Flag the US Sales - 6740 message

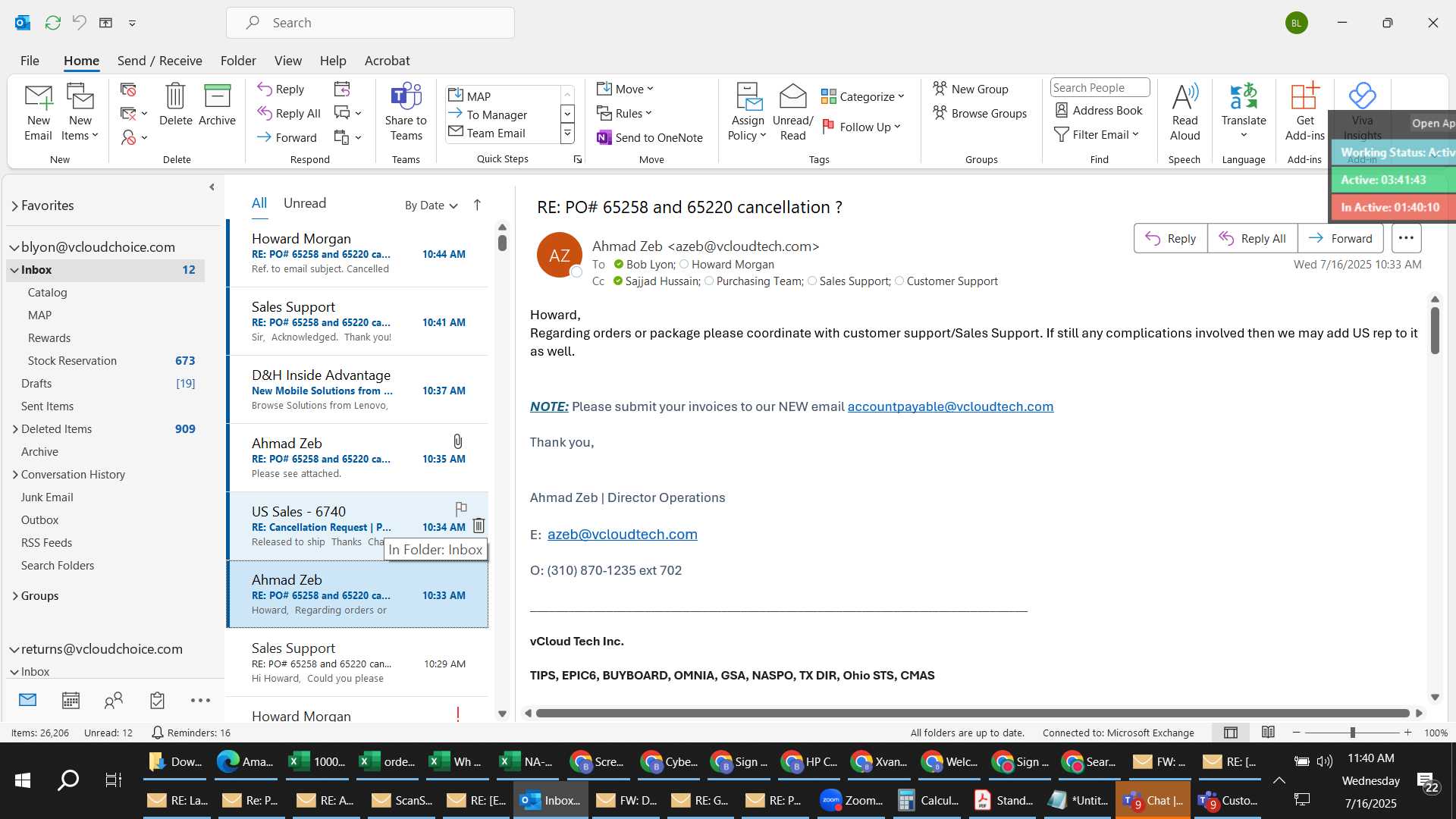(460, 509)
